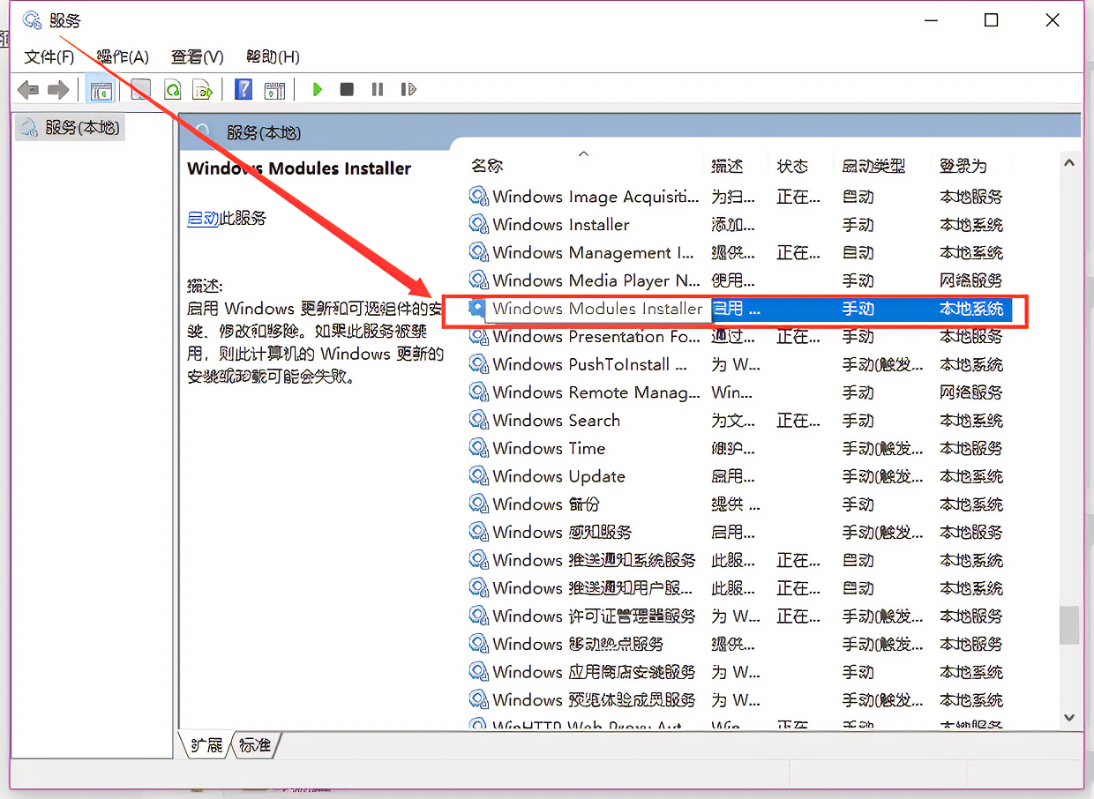Stop the service with the square icon
Screen dimensions: 1094x799
tap(347, 89)
